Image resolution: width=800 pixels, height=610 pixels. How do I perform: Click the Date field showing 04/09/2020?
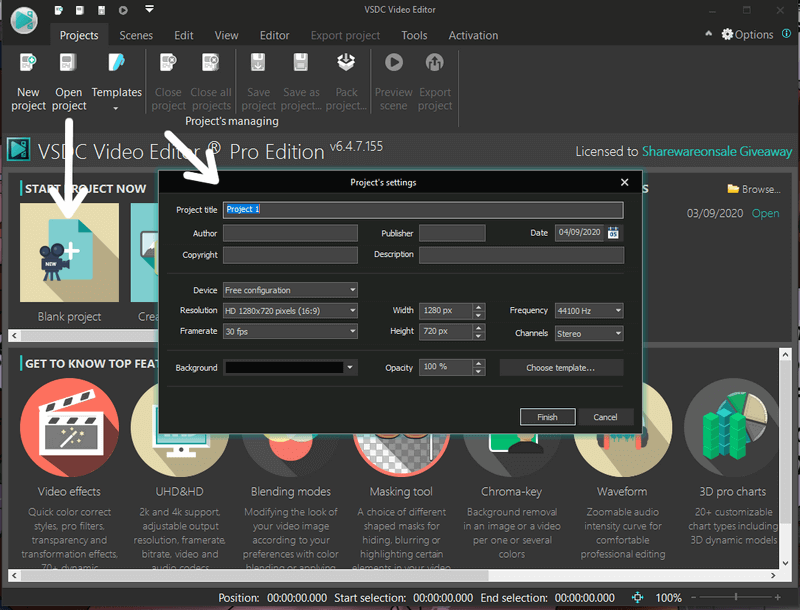point(580,233)
